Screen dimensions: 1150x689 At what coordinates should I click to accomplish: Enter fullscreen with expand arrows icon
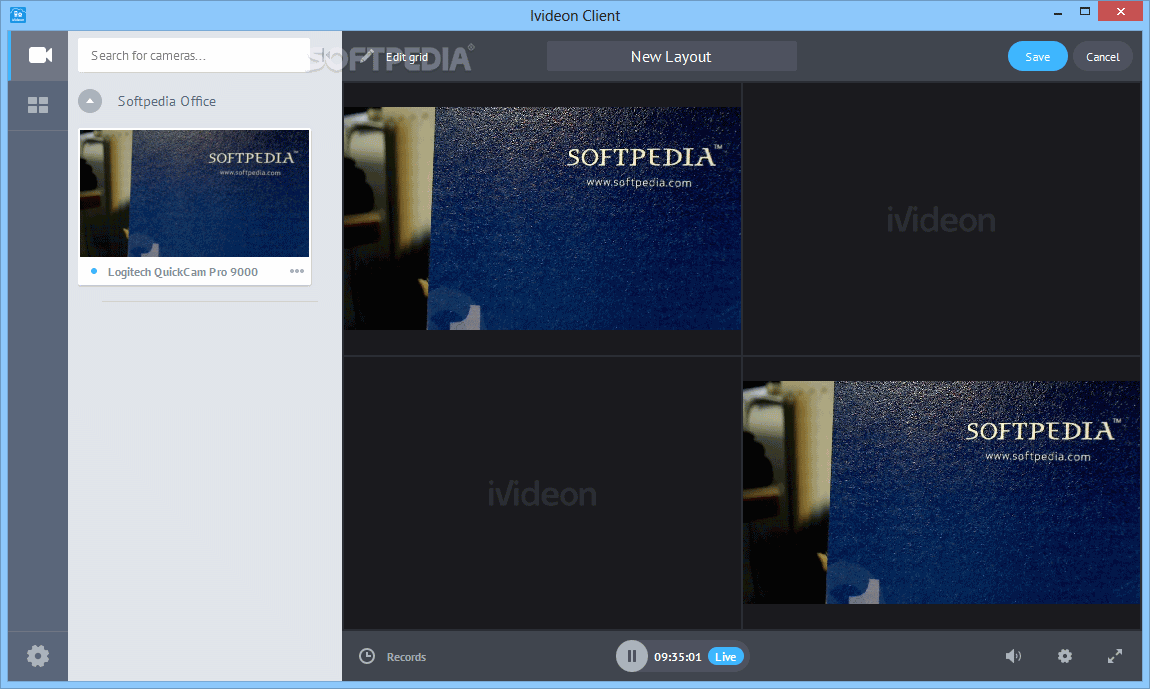(1115, 656)
